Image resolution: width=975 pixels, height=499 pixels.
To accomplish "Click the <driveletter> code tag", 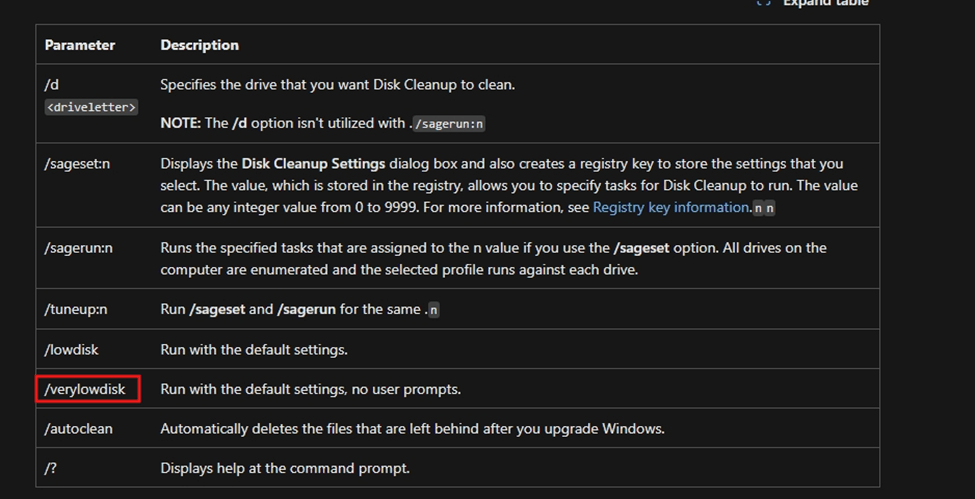I will pos(91,107).
